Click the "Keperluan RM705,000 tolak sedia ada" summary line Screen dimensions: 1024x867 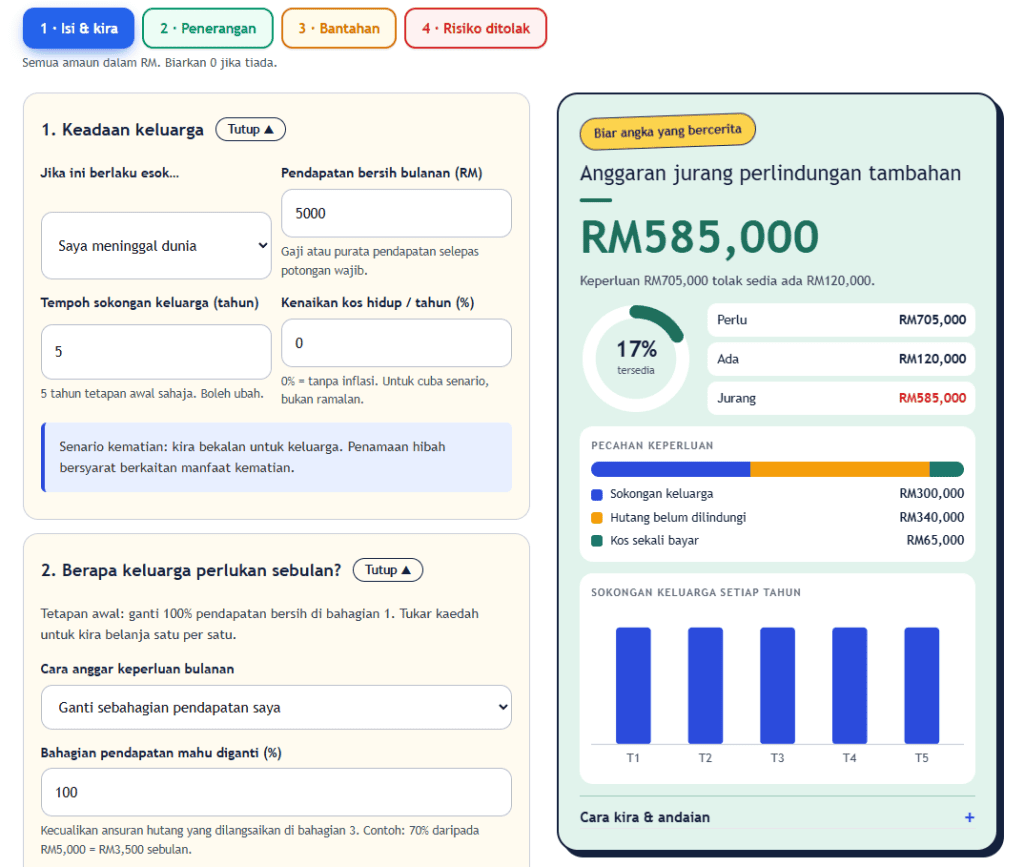[x=727, y=281]
